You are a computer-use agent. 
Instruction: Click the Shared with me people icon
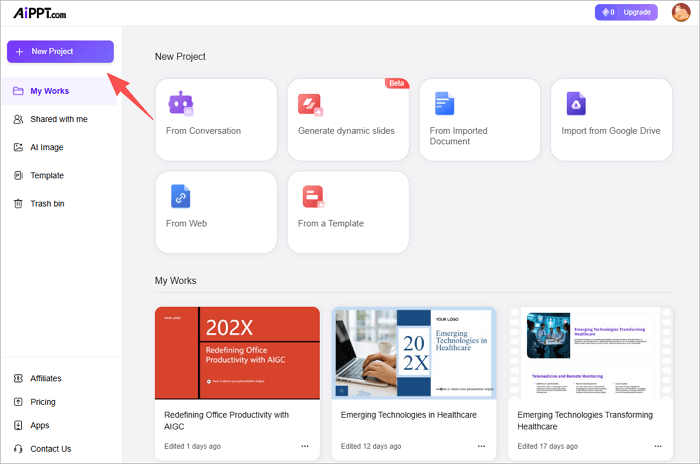coord(18,119)
